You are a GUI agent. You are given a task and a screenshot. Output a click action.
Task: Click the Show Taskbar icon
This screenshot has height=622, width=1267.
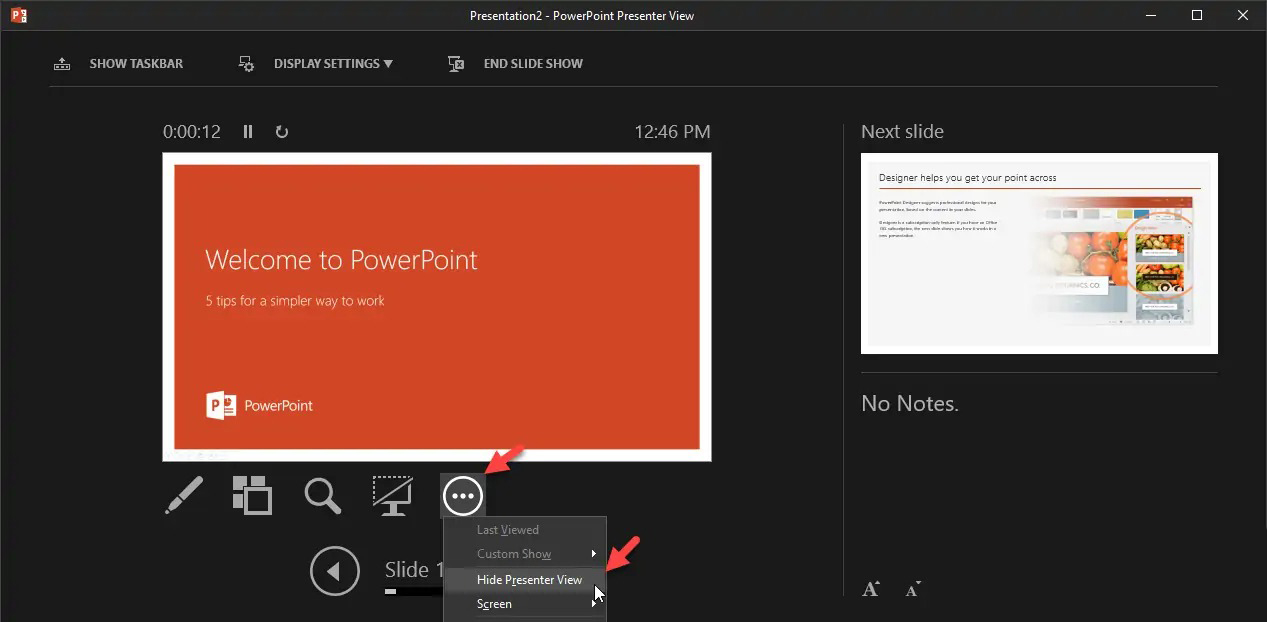coord(62,63)
